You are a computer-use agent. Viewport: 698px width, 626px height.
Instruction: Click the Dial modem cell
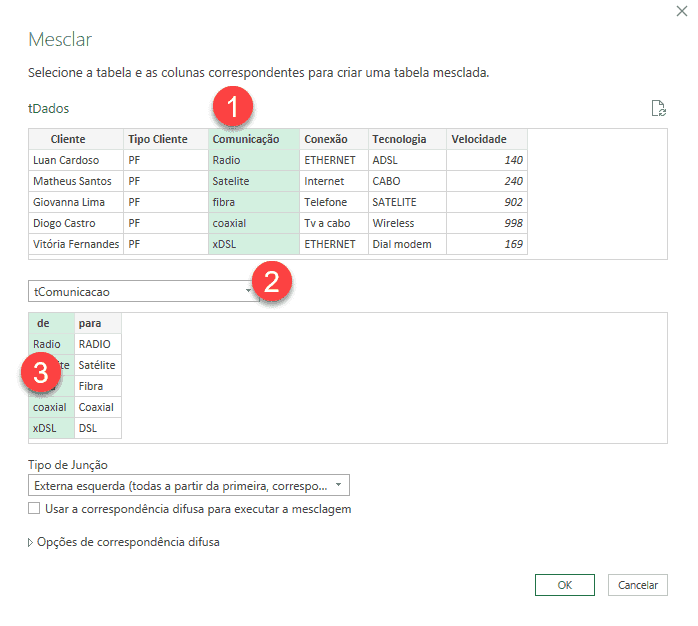point(407,244)
